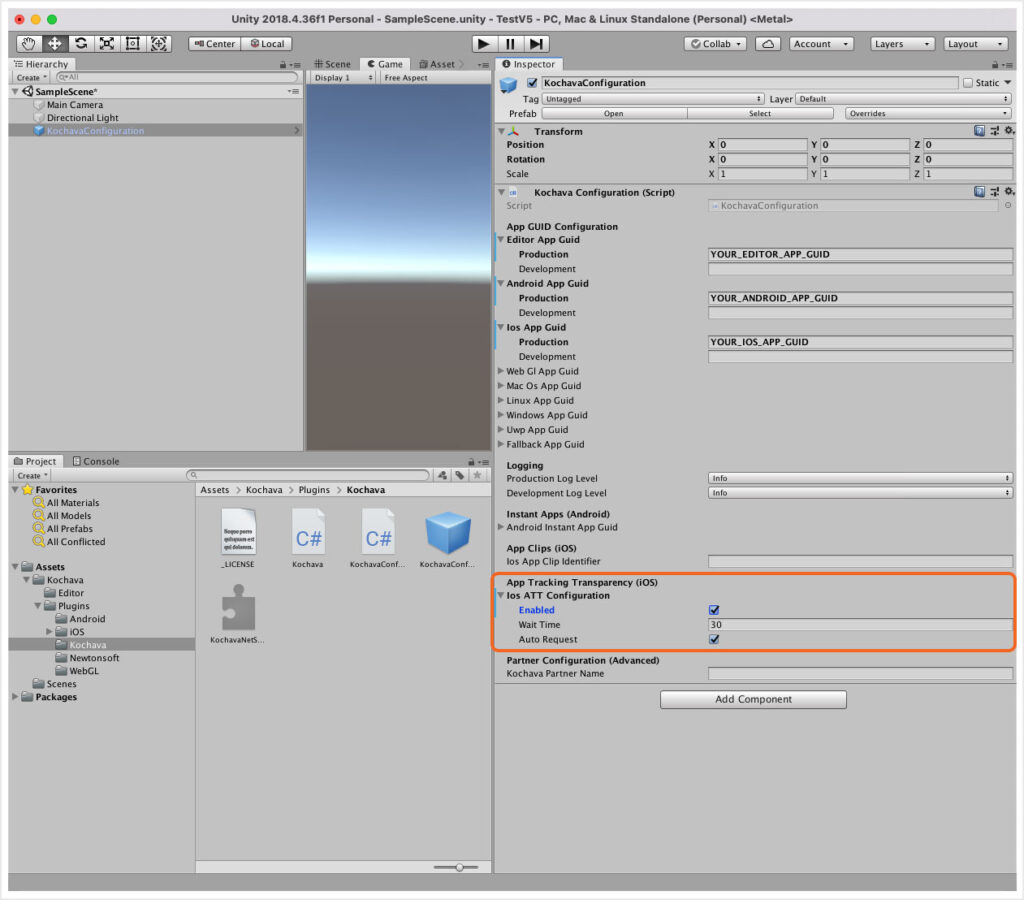Viewport: 1024px width, 900px height.
Task: Open Production Log Level dropdown
Action: (860, 478)
